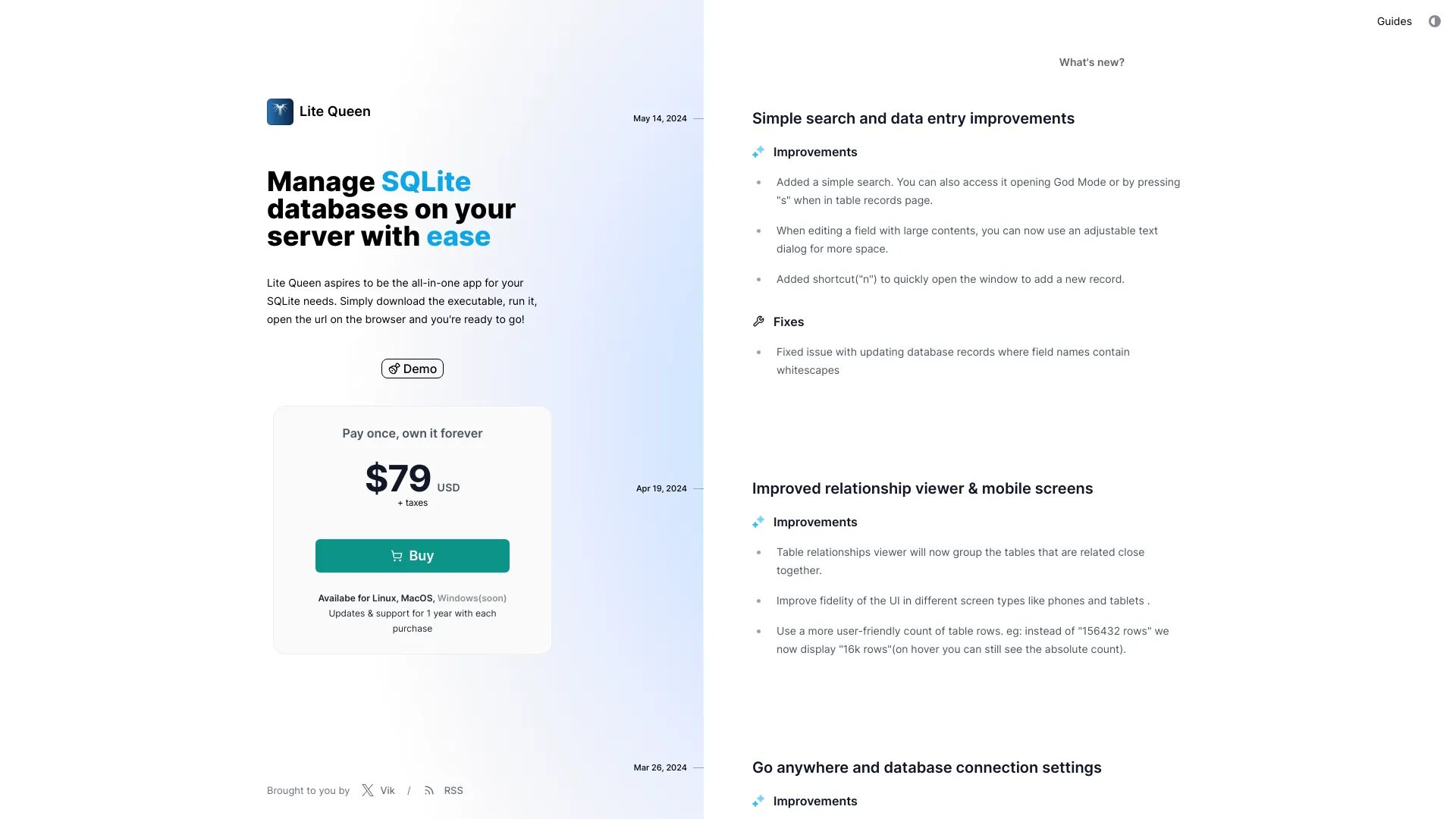Screen dimensions: 1456x819
Task: Click sparkle icon under Go anywhere entry
Action: click(x=758, y=801)
